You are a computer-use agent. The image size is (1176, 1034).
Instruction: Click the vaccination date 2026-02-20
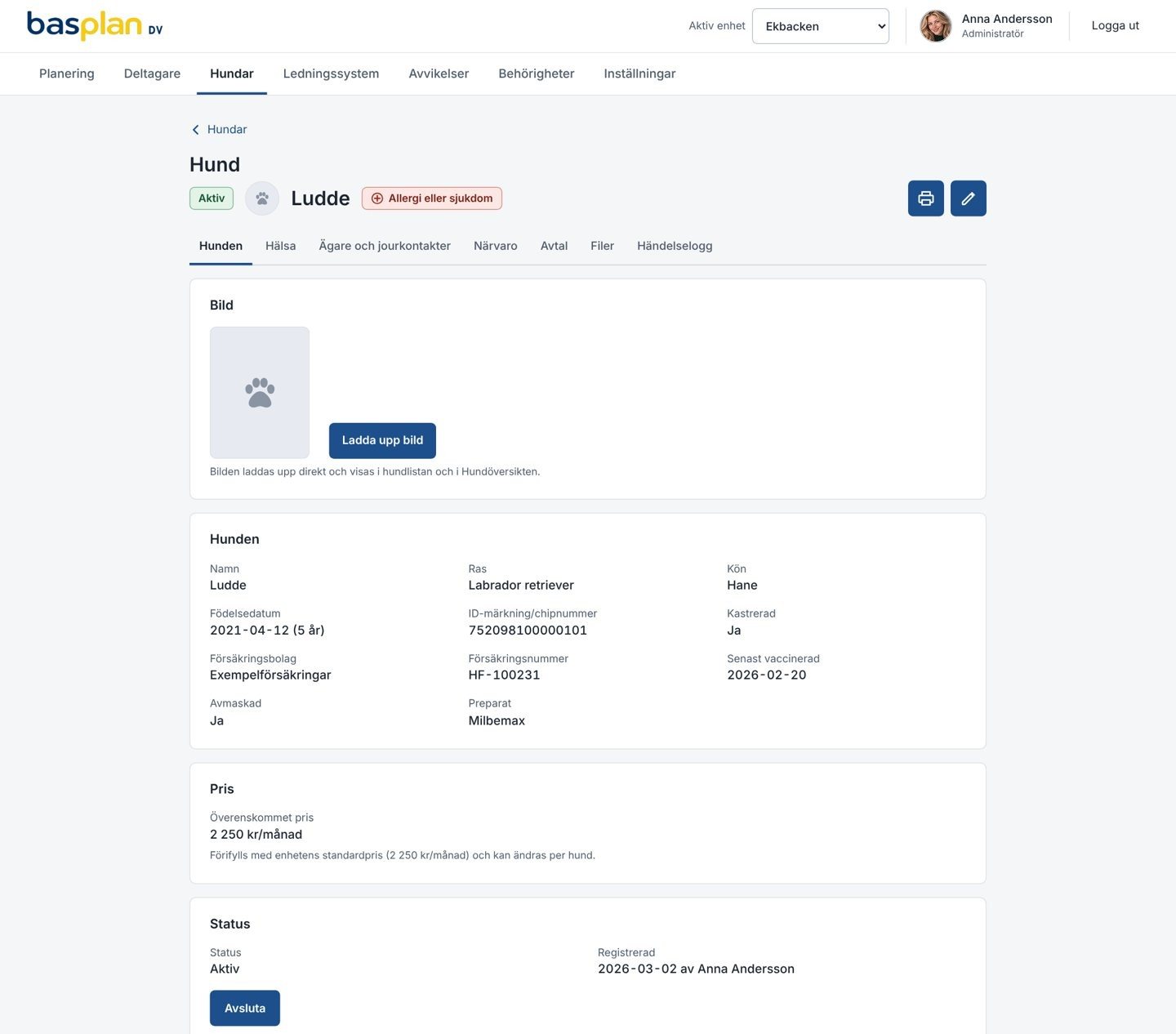point(767,675)
